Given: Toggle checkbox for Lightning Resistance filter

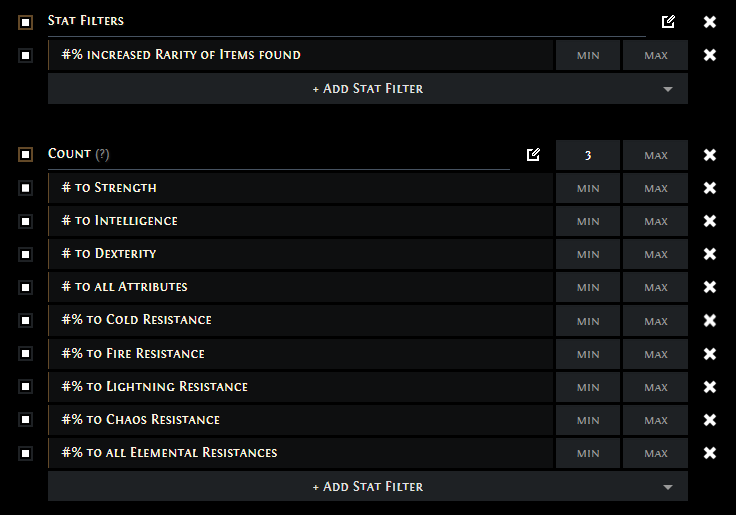Looking at the screenshot, I should 25,386.
